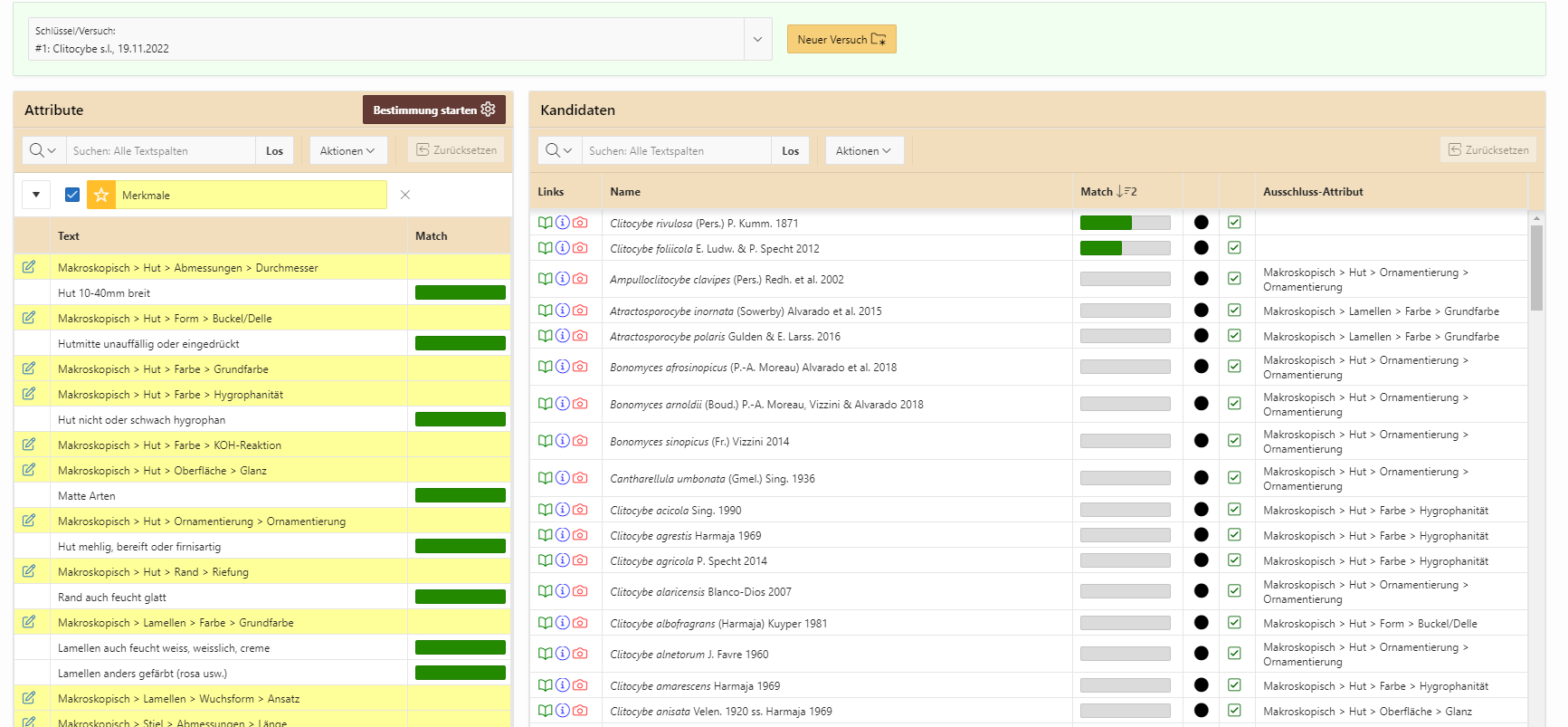This screenshot has width=1568, height=727.
Task: Toggle checkbox in Clitocybe rivulosa row
Action: 1234,223
